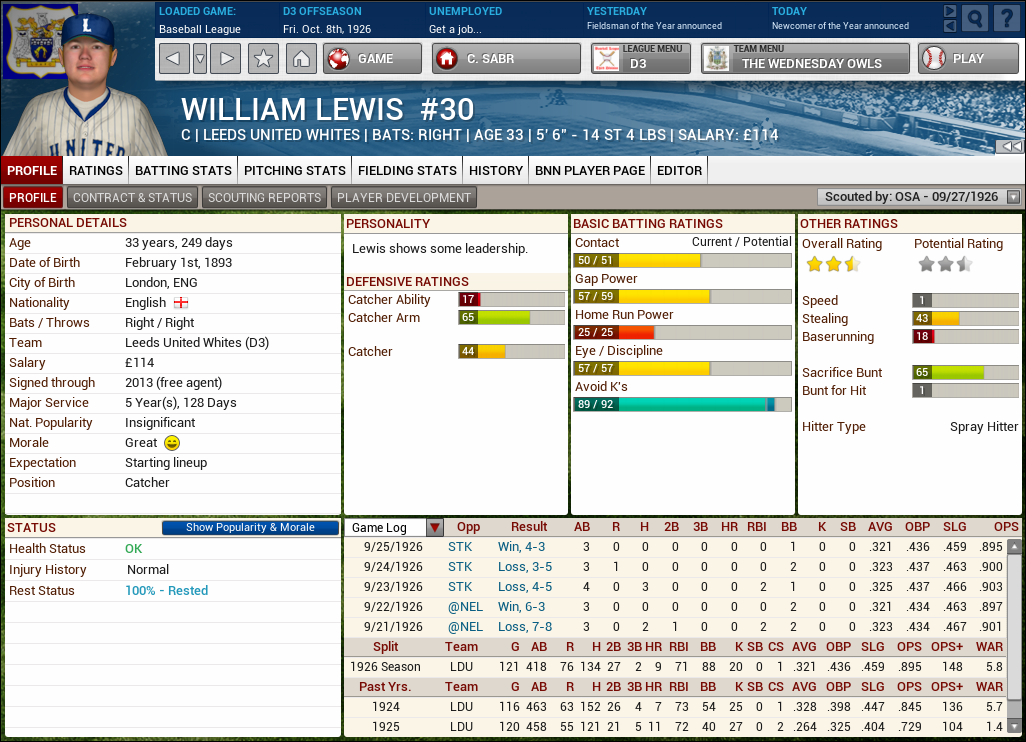The image size is (1026, 742).
Task: Select the 1926 Season stats row
Action: (x=677, y=667)
